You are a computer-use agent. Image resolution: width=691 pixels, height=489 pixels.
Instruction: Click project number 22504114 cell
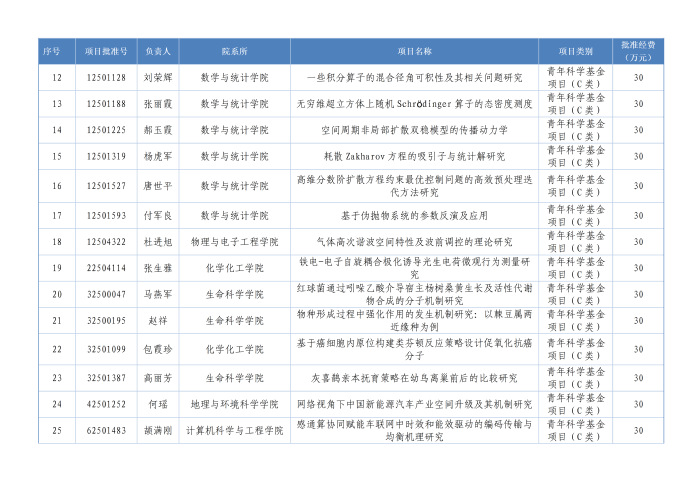point(105,268)
